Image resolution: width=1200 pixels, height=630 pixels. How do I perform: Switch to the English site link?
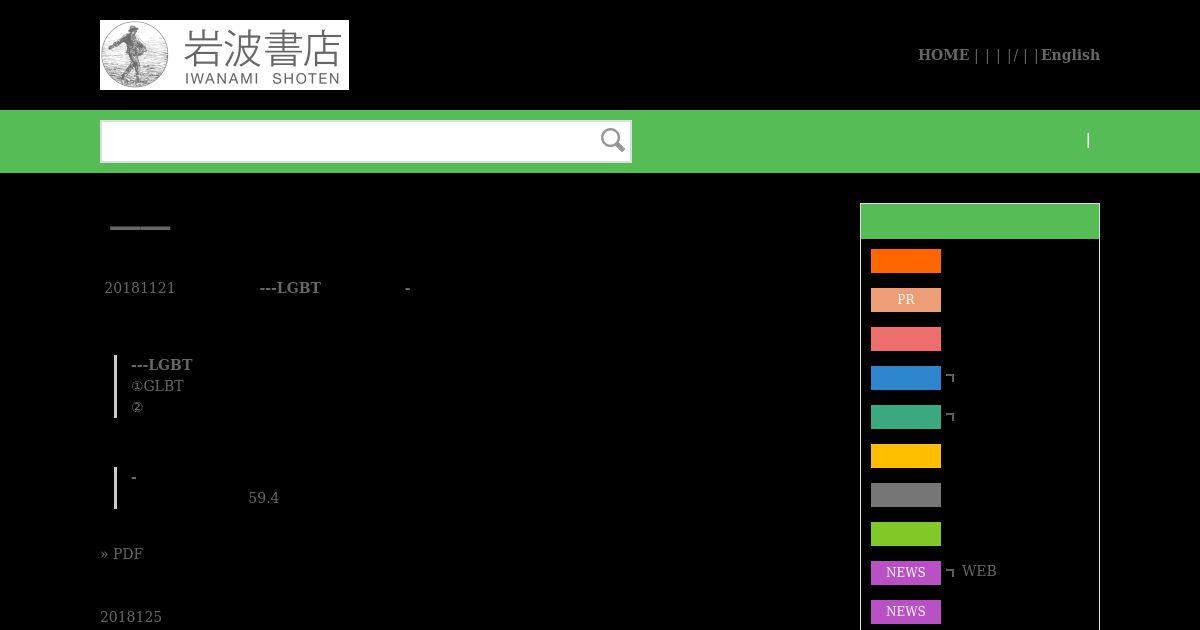pos(1070,55)
